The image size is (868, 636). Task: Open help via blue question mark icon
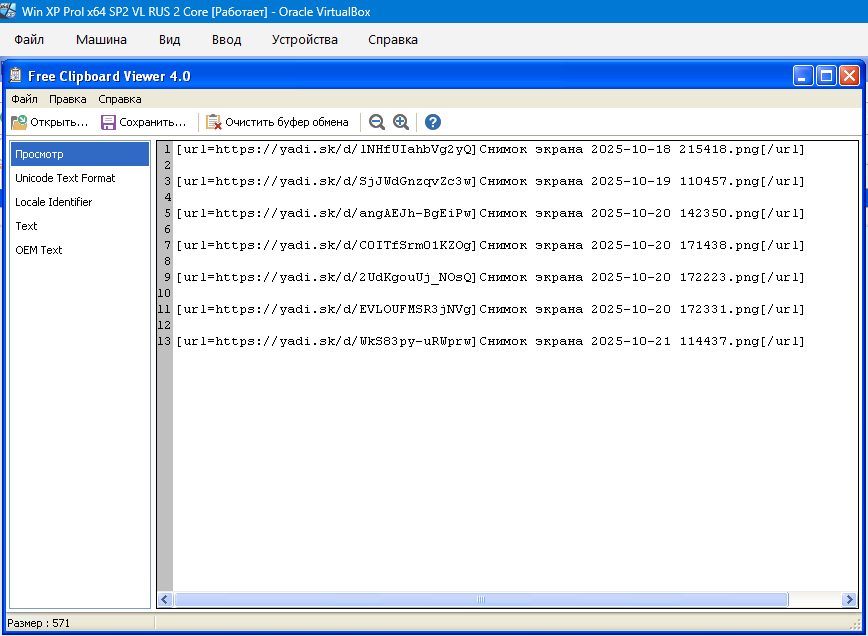coord(433,122)
